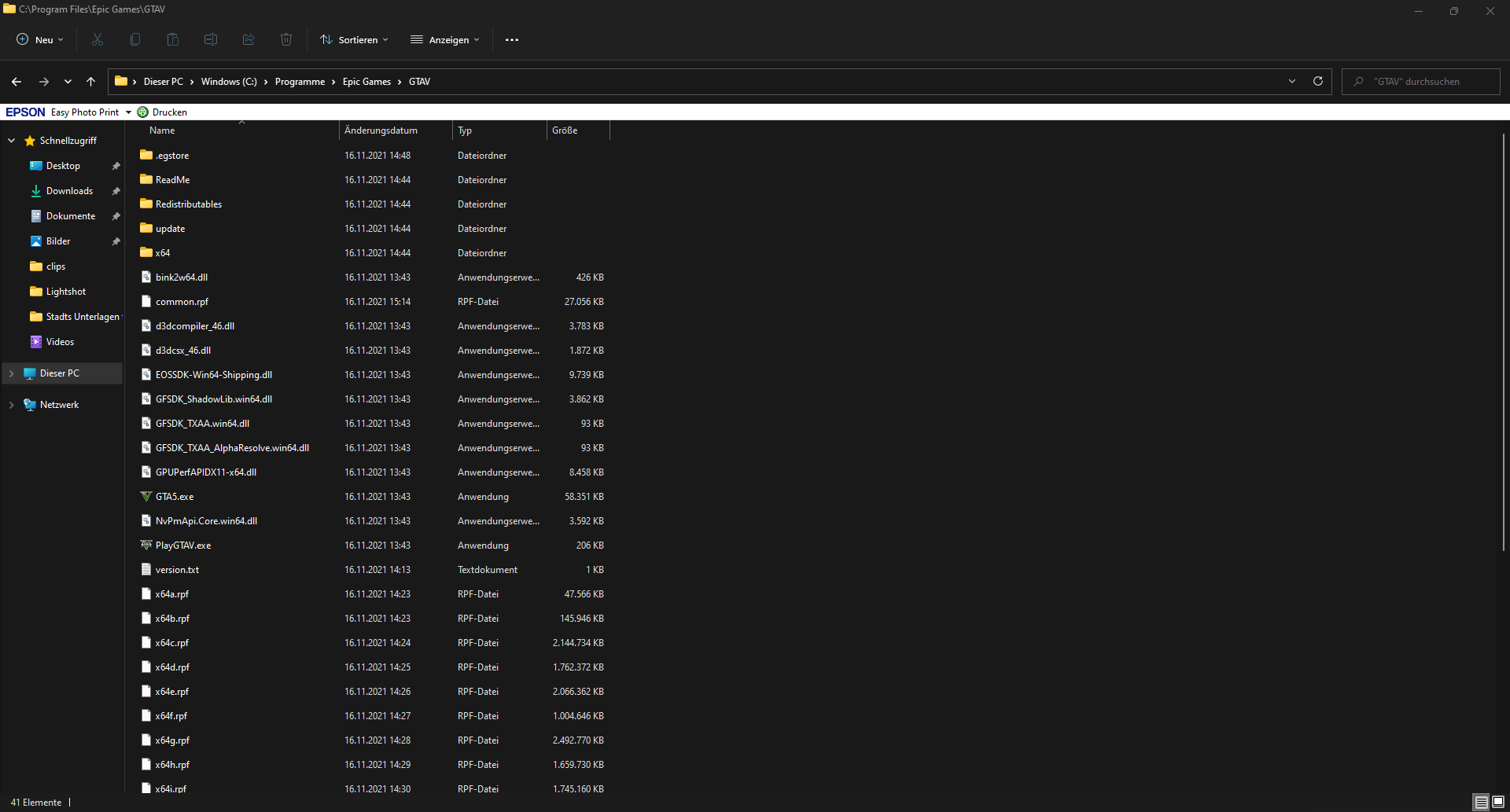1510x812 pixels.
Task: Click the Videos icon in sidebar
Action: pos(36,342)
